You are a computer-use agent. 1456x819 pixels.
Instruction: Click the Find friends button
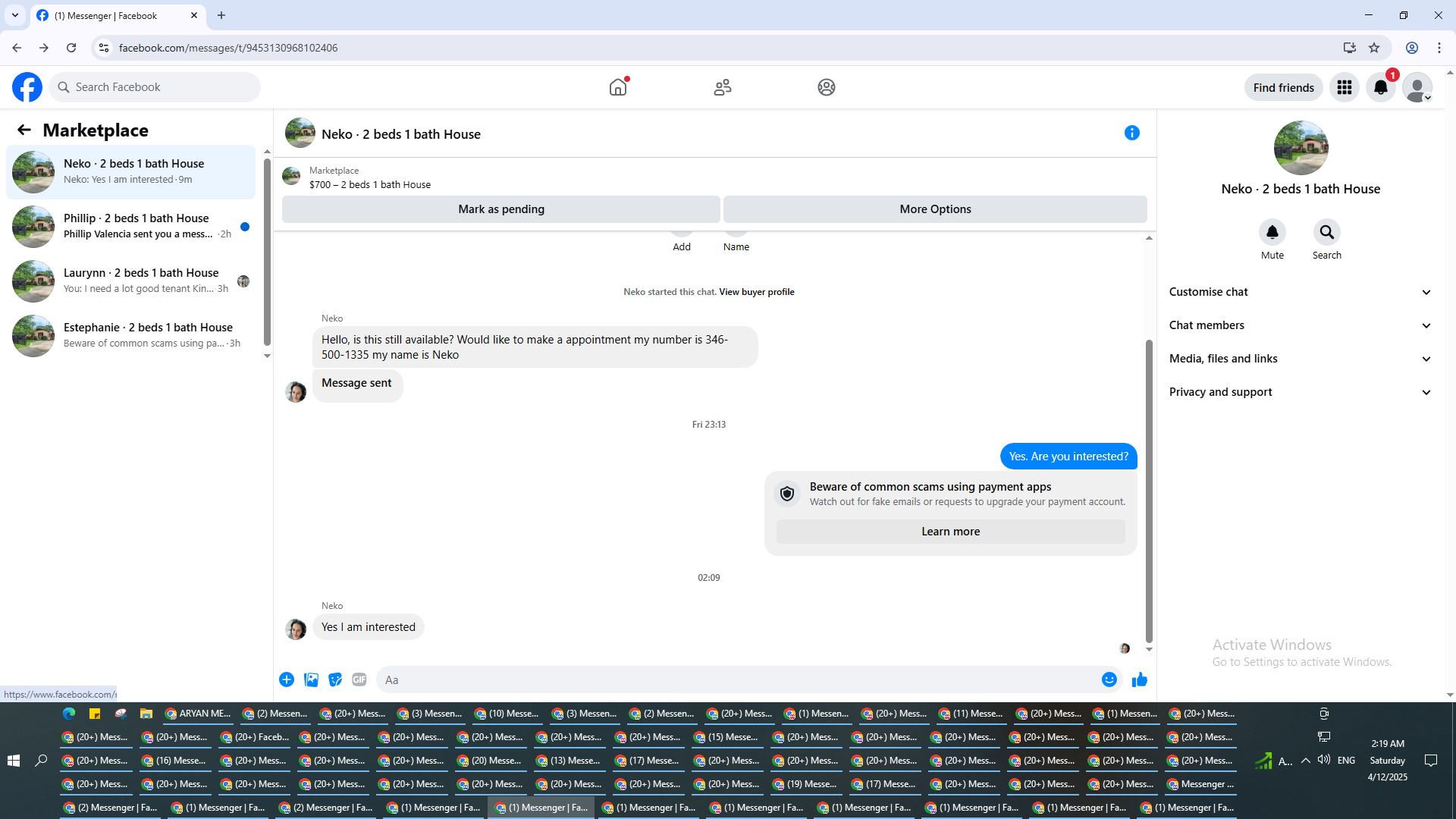click(x=1283, y=87)
